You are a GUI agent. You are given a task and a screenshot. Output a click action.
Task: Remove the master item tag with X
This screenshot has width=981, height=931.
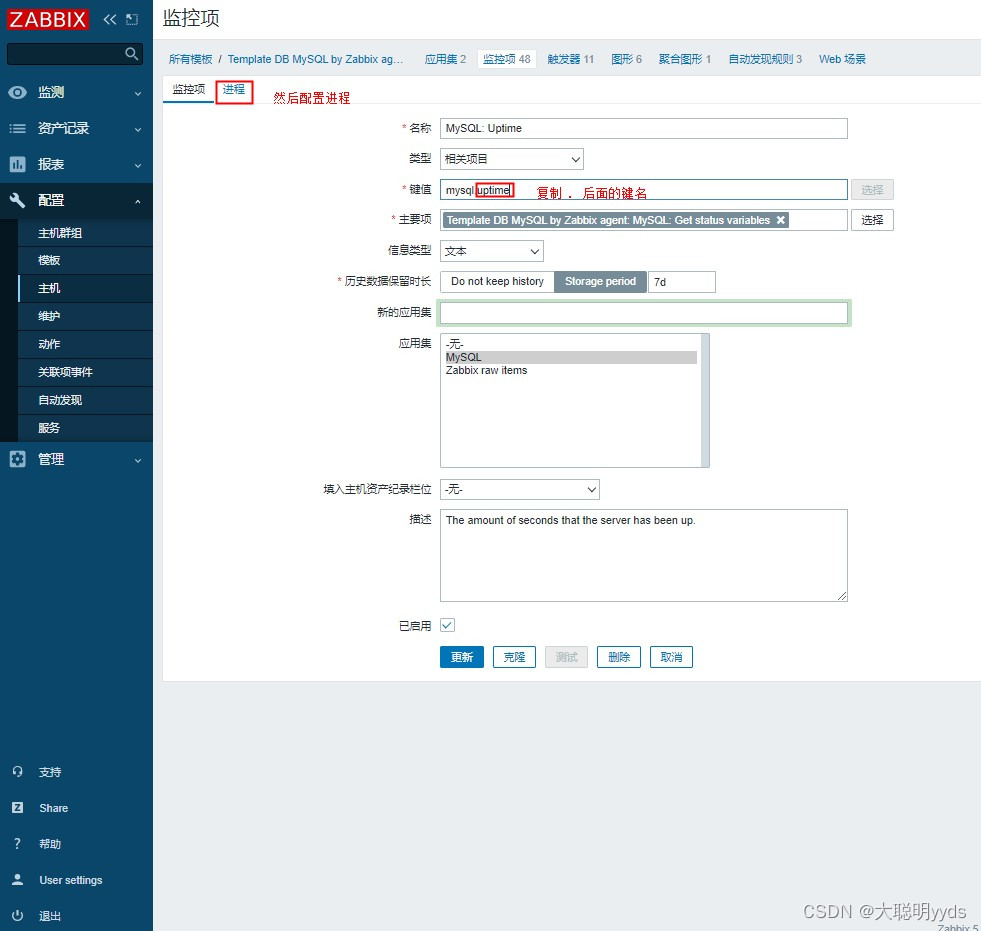coord(780,220)
